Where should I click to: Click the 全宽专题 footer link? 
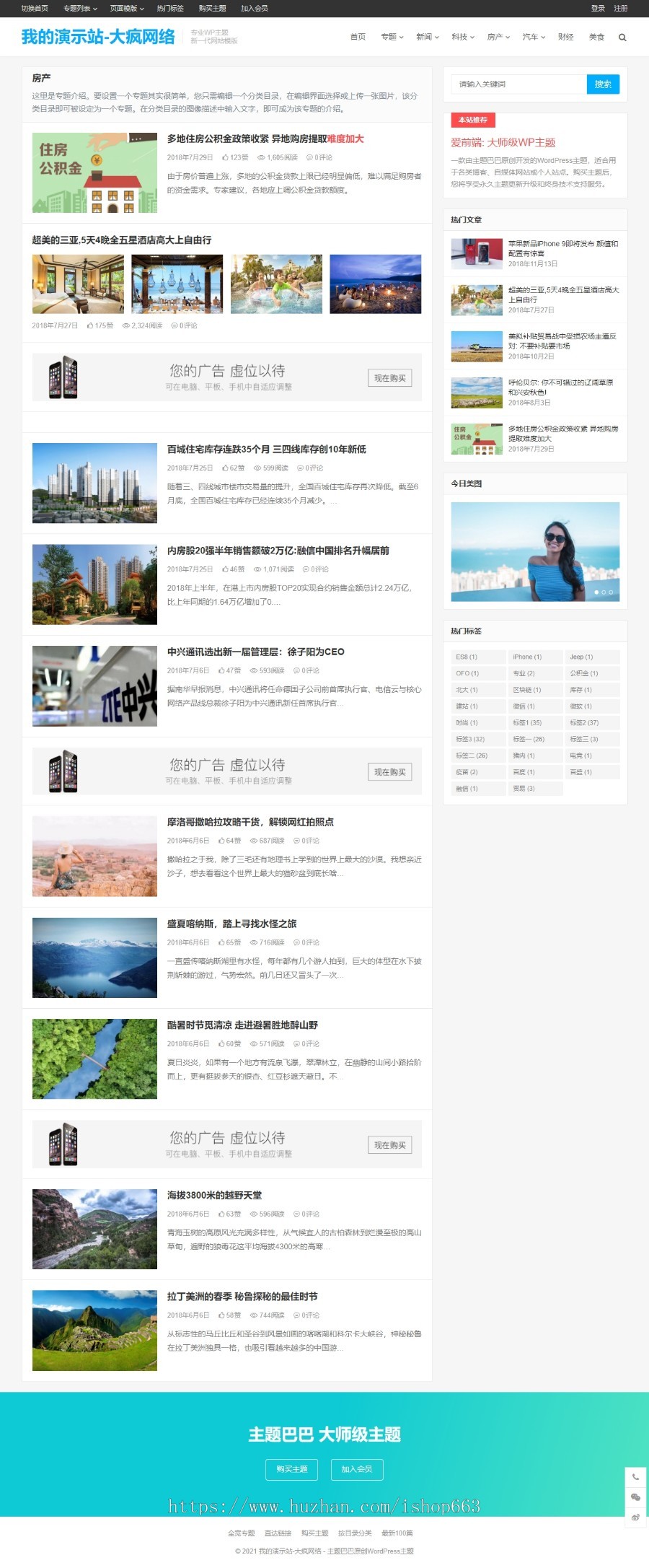pos(242,1533)
